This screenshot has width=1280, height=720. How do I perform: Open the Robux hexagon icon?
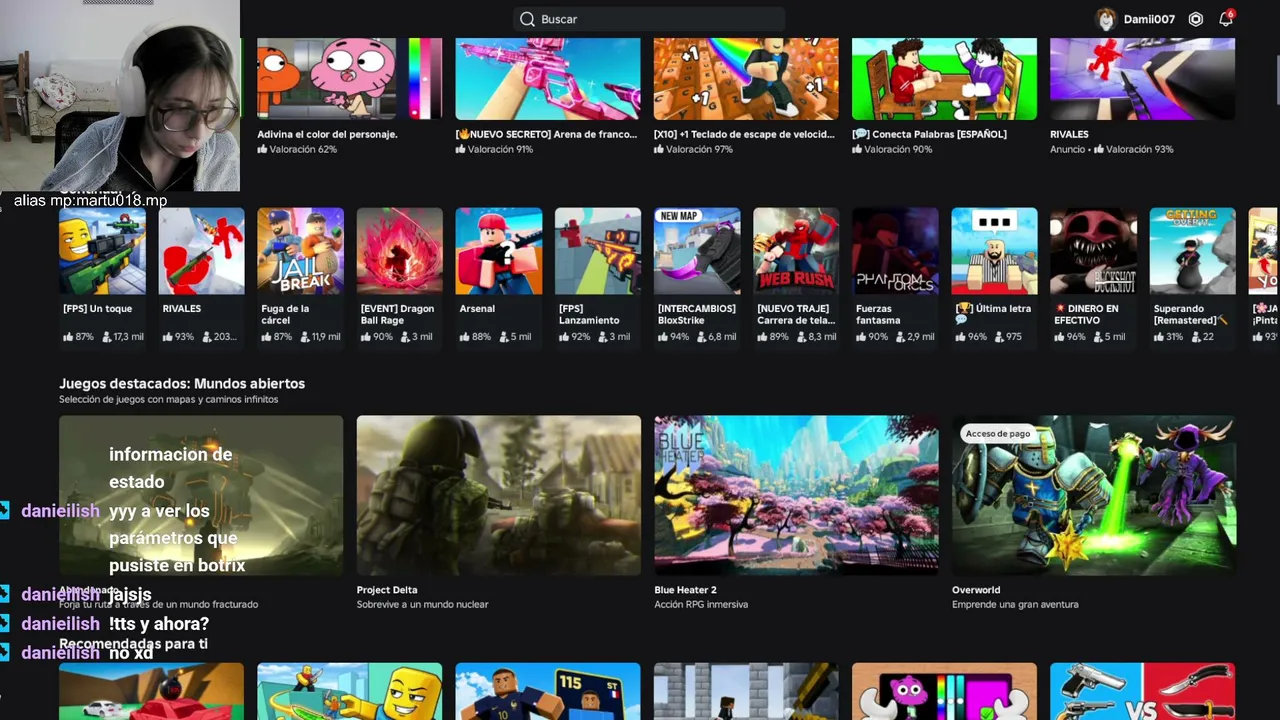[x=1196, y=19]
